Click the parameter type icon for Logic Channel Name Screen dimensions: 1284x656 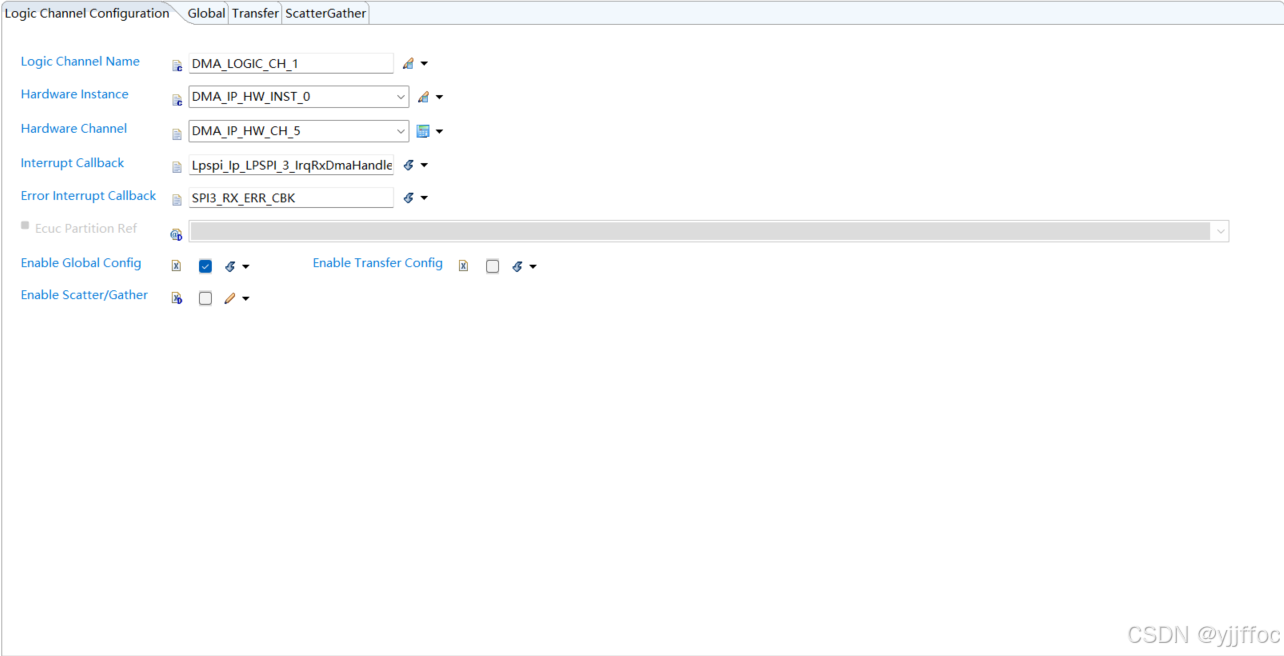click(x=177, y=66)
